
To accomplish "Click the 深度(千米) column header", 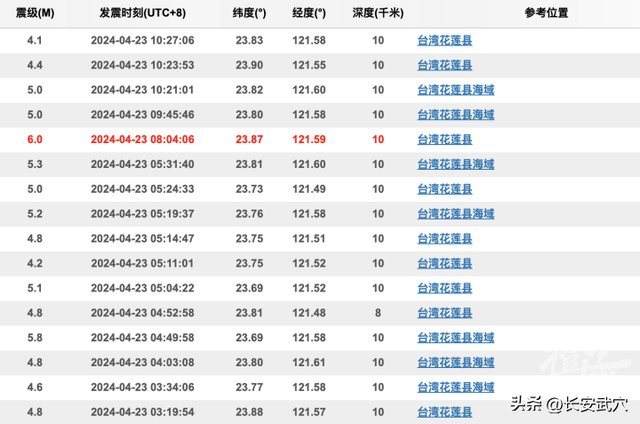I will click(x=377, y=14).
